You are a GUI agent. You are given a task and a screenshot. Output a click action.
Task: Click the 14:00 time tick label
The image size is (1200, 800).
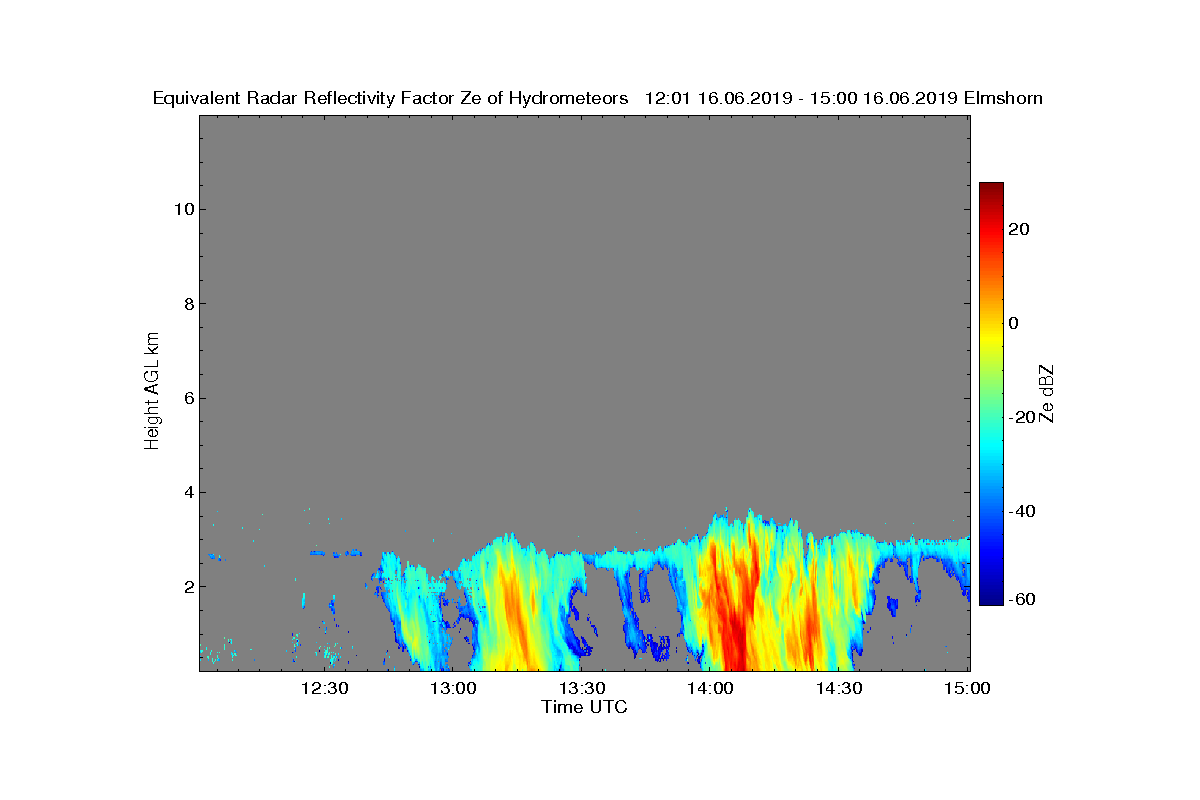(710, 688)
